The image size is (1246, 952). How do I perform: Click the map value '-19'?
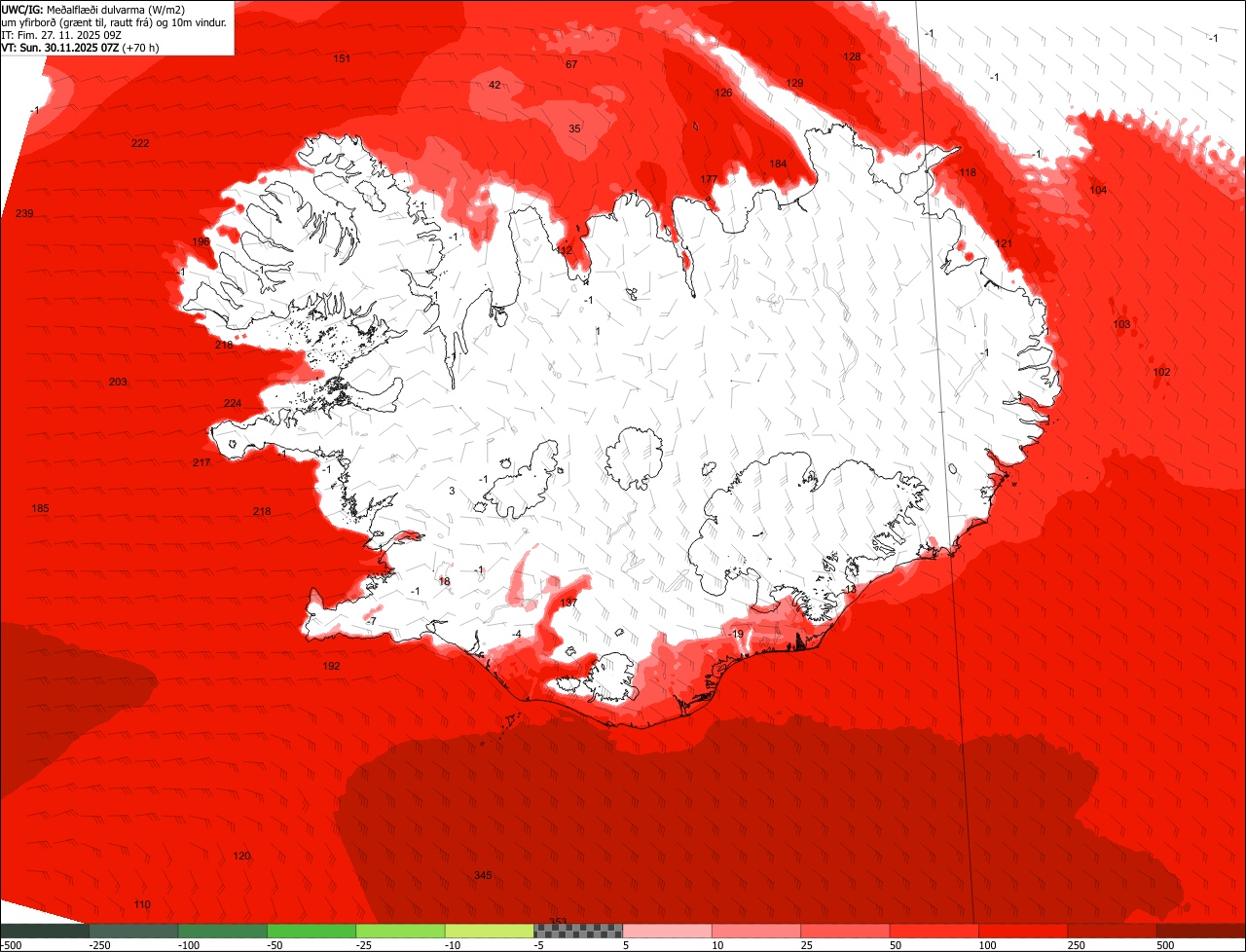point(736,634)
